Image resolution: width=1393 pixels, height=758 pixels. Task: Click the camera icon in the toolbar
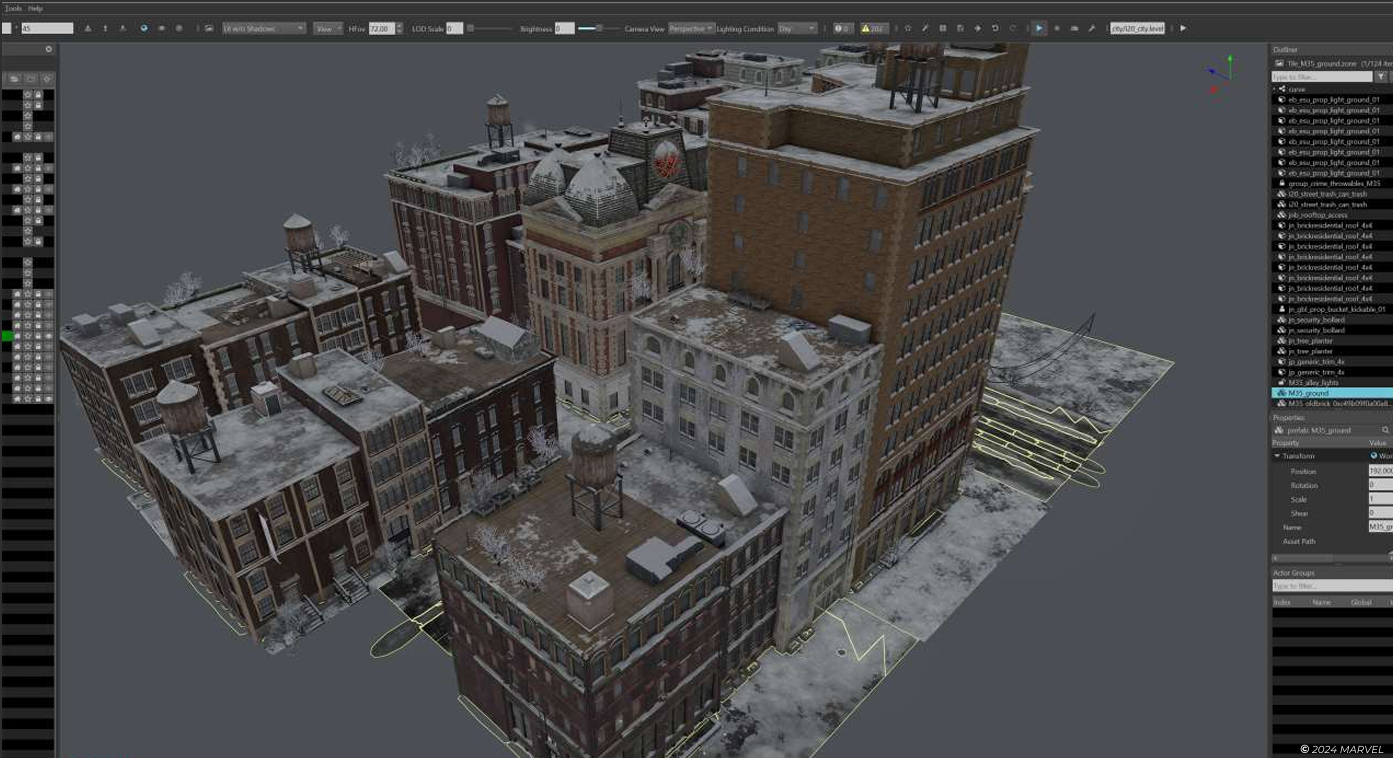click(1074, 29)
